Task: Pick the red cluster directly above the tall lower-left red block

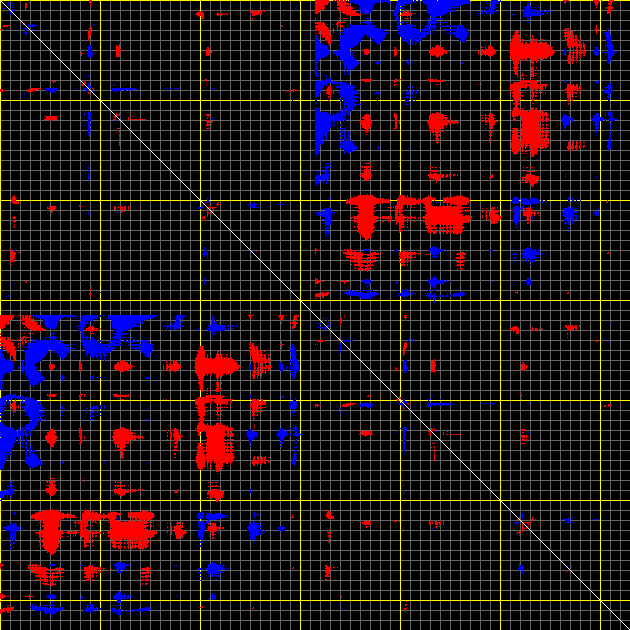Action: click(214, 364)
